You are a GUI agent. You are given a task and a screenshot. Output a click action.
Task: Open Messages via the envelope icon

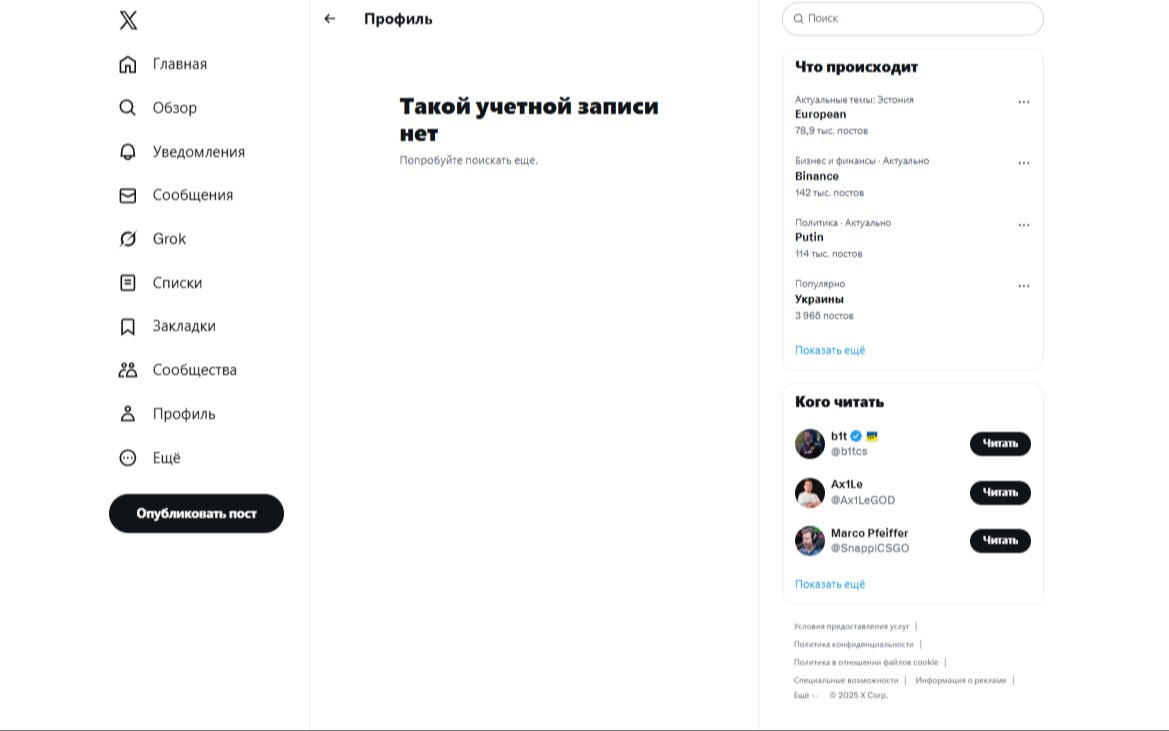pyautogui.click(x=128, y=196)
